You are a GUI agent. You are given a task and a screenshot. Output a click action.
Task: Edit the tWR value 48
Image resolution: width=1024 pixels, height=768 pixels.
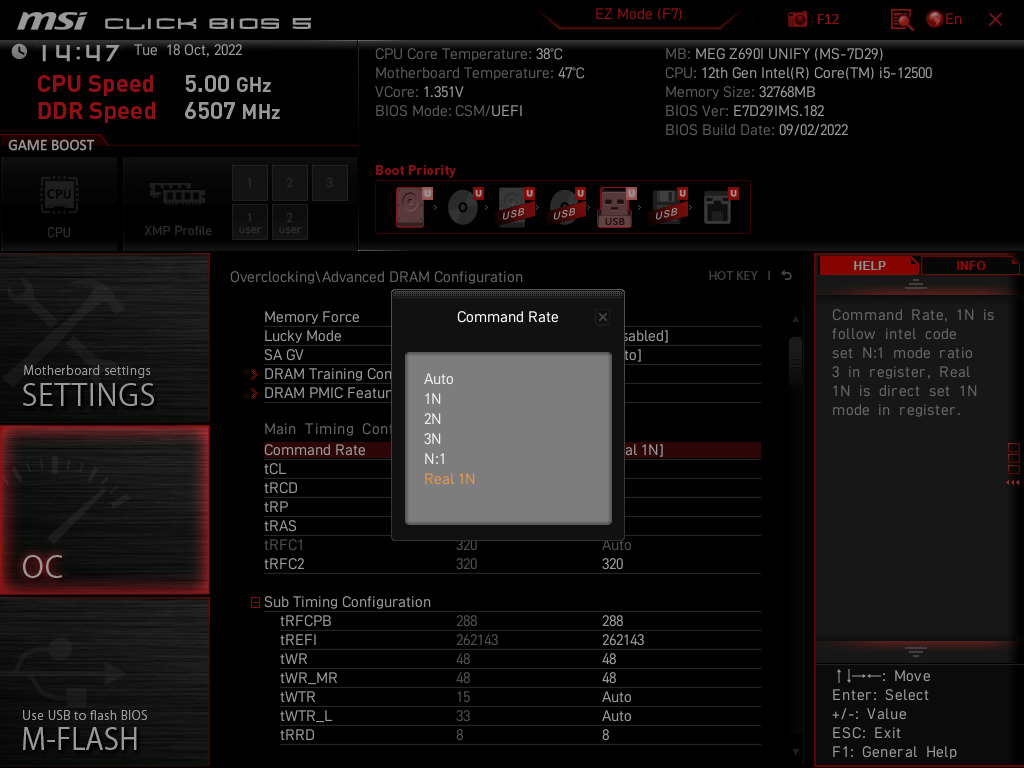[x=609, y=659]
